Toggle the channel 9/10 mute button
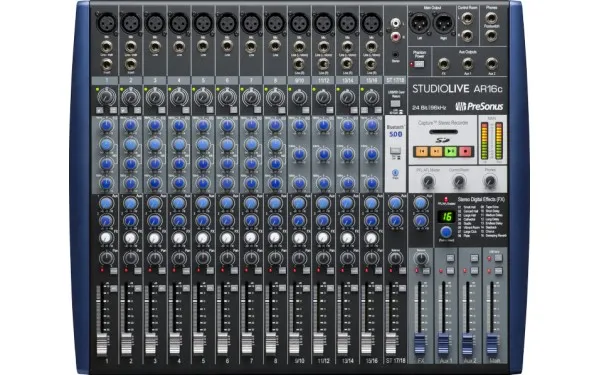The height and width of the screenshot is (375, 600). (306, 271)
